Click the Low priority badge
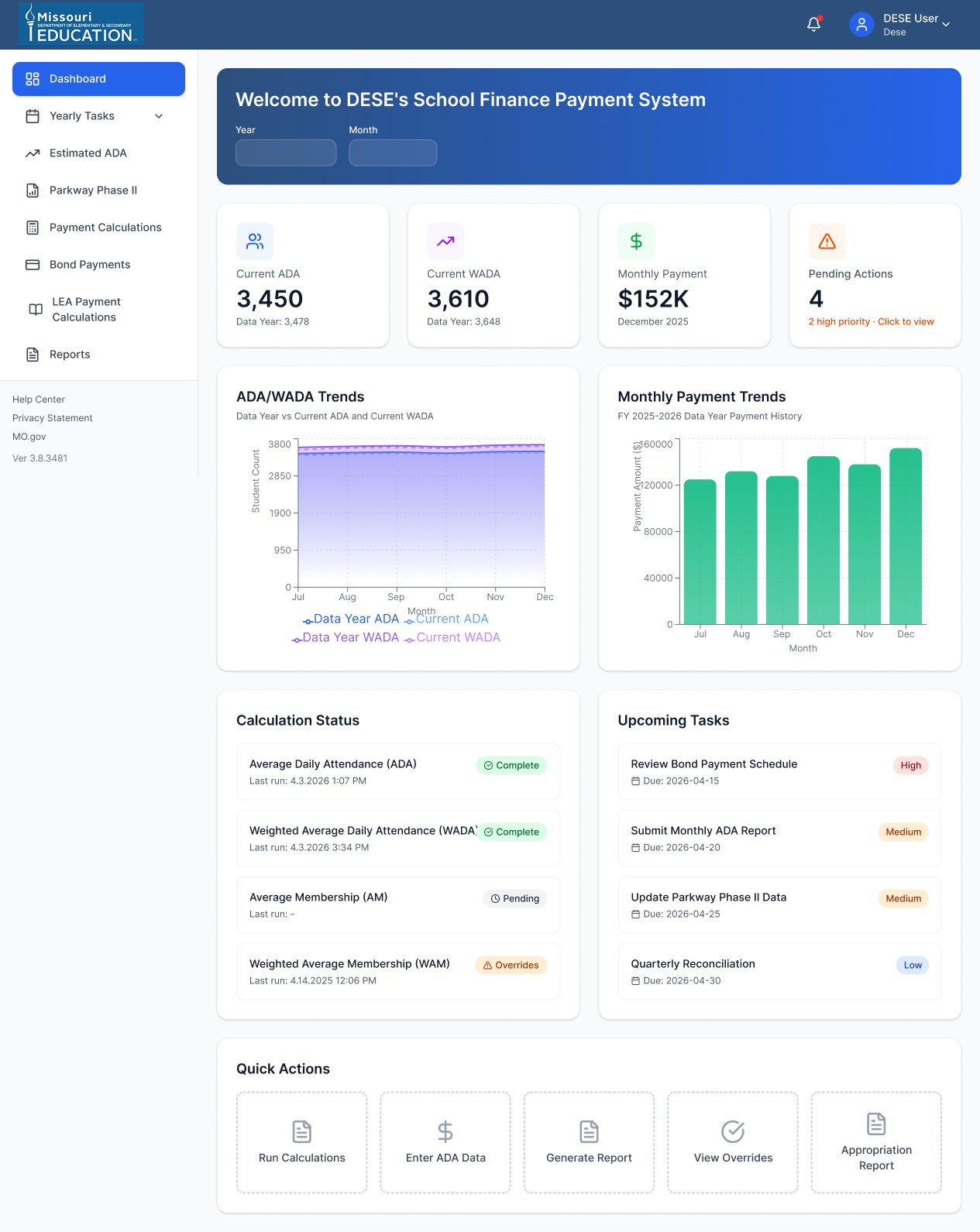980x1232 pixels. point(913,965)
